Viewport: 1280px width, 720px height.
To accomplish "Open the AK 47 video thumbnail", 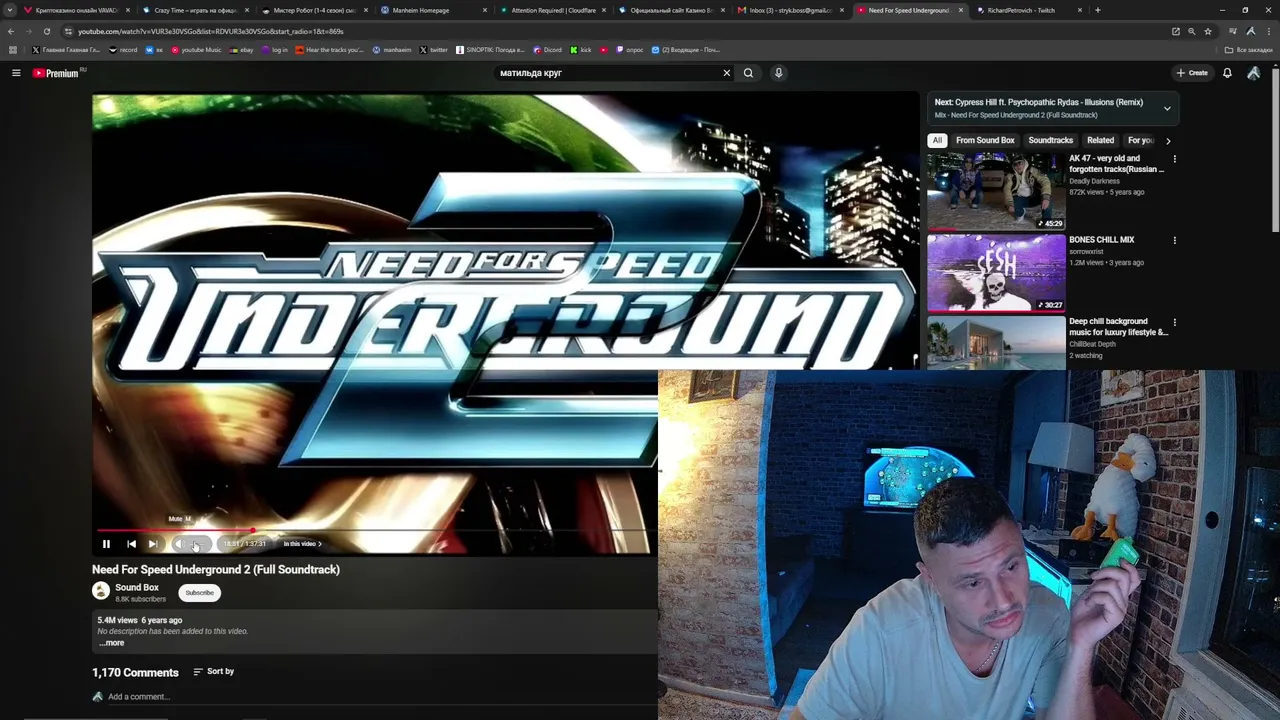I will tap(996, 191).
